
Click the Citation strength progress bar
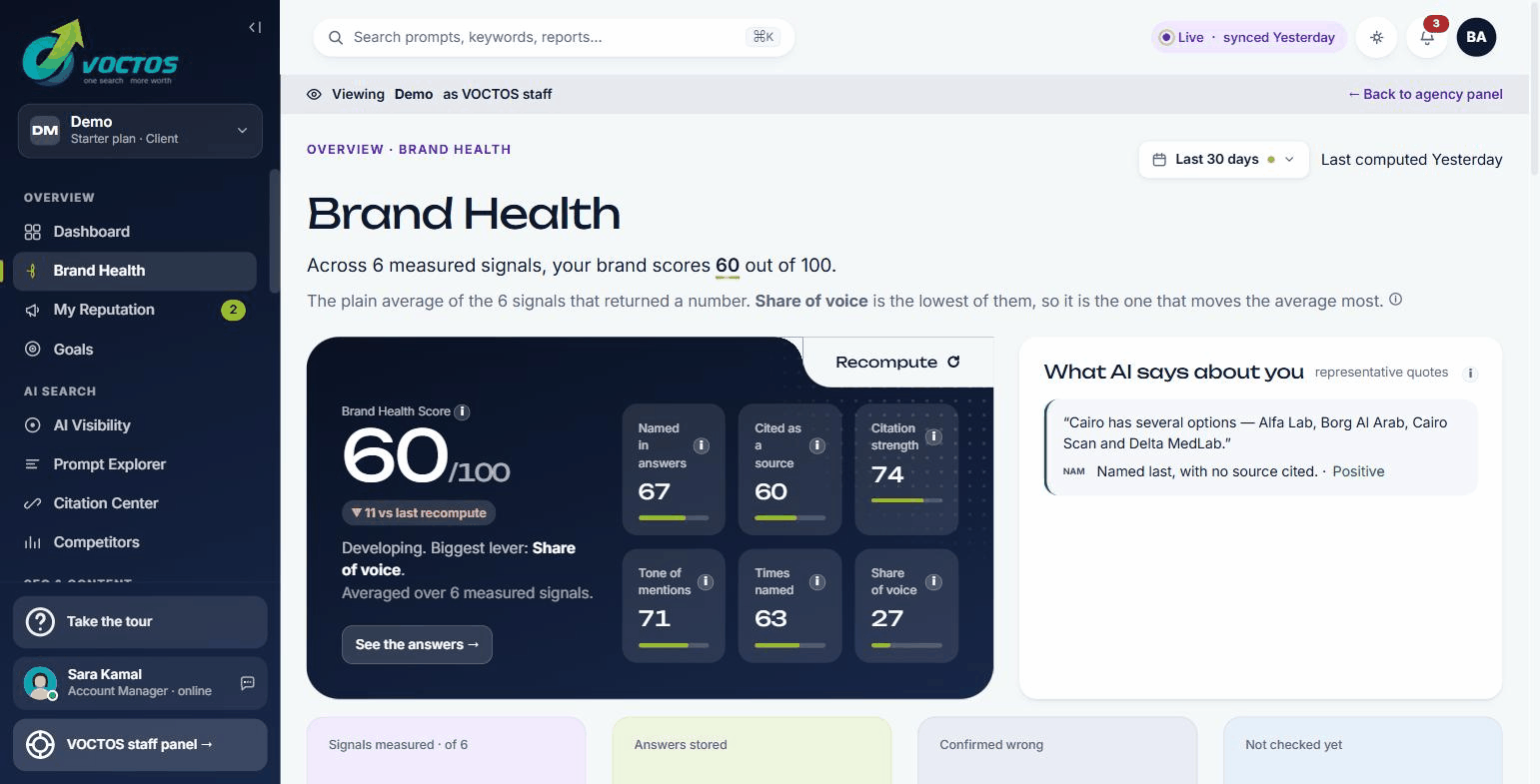906,500
